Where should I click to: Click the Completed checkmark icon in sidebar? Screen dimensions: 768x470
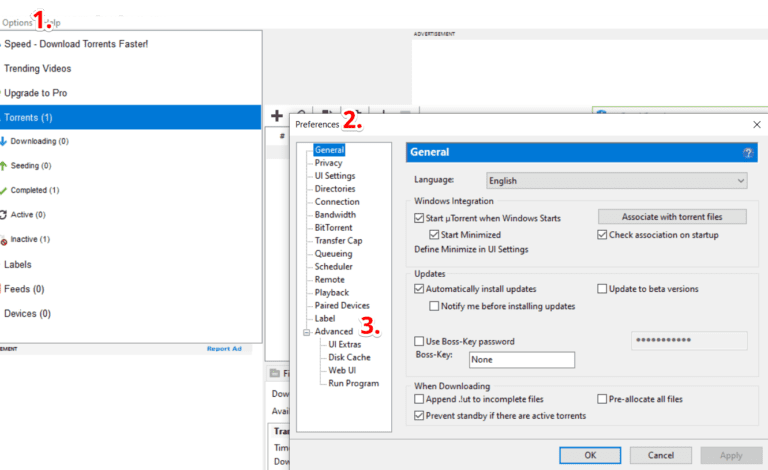[x=3, y=190]
